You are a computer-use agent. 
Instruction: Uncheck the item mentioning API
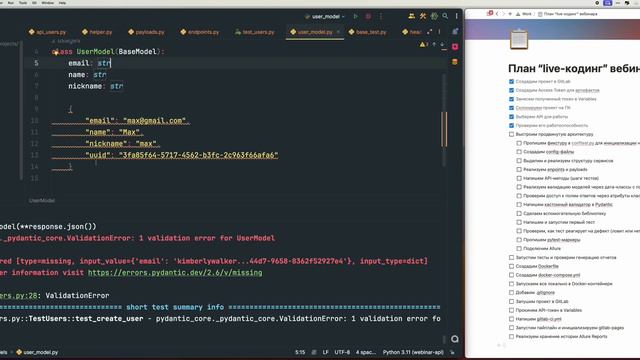[511, 117]
